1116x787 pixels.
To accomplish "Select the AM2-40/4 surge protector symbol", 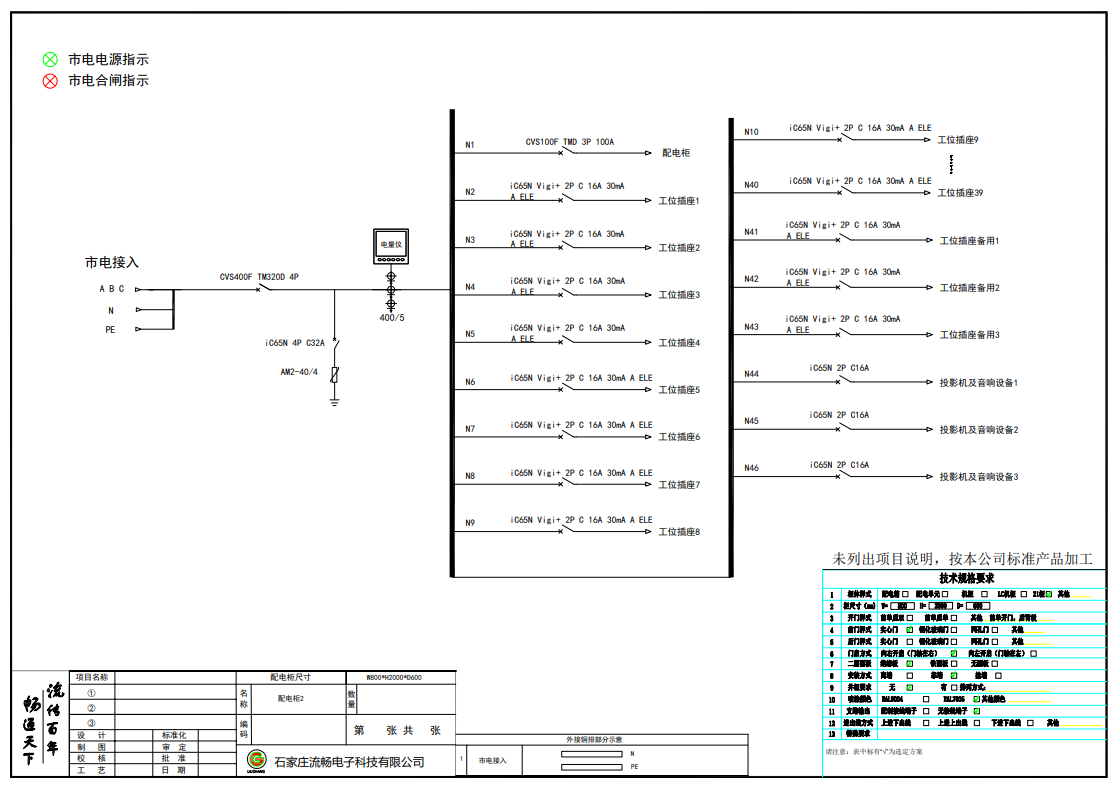I will [x=335, y=374].
